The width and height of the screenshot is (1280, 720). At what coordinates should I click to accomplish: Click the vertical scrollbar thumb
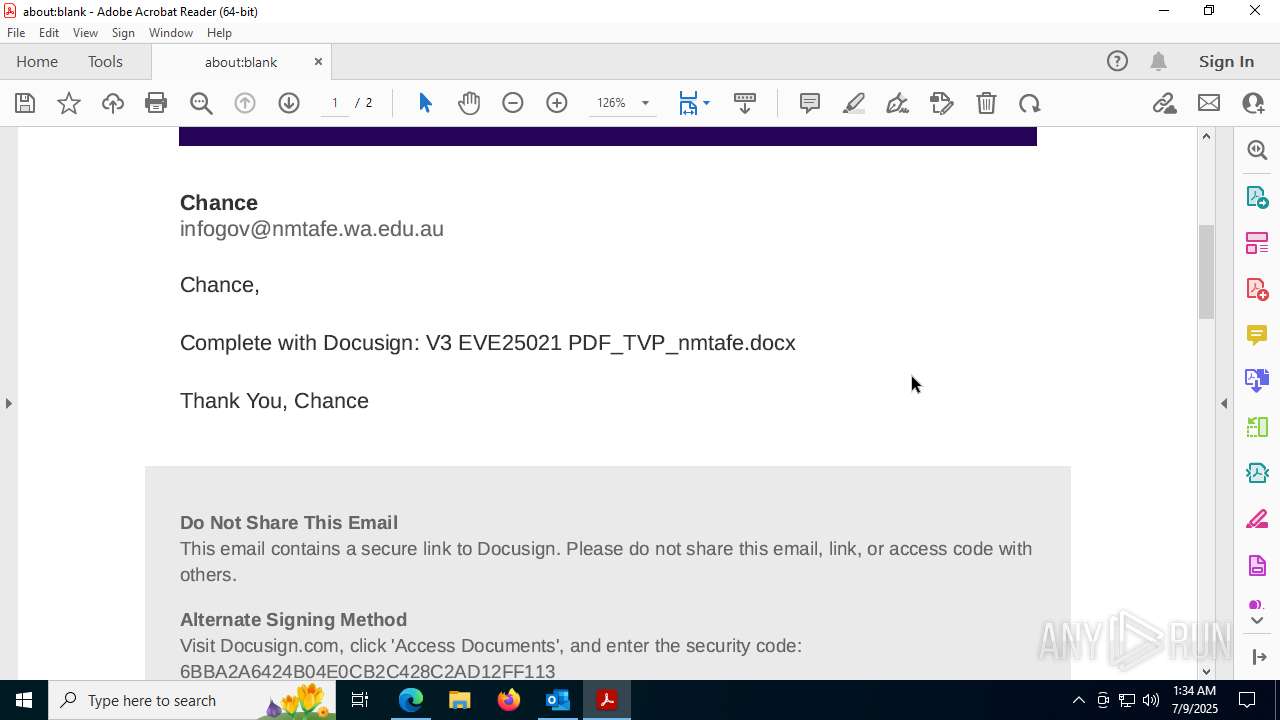(1206, 272)
